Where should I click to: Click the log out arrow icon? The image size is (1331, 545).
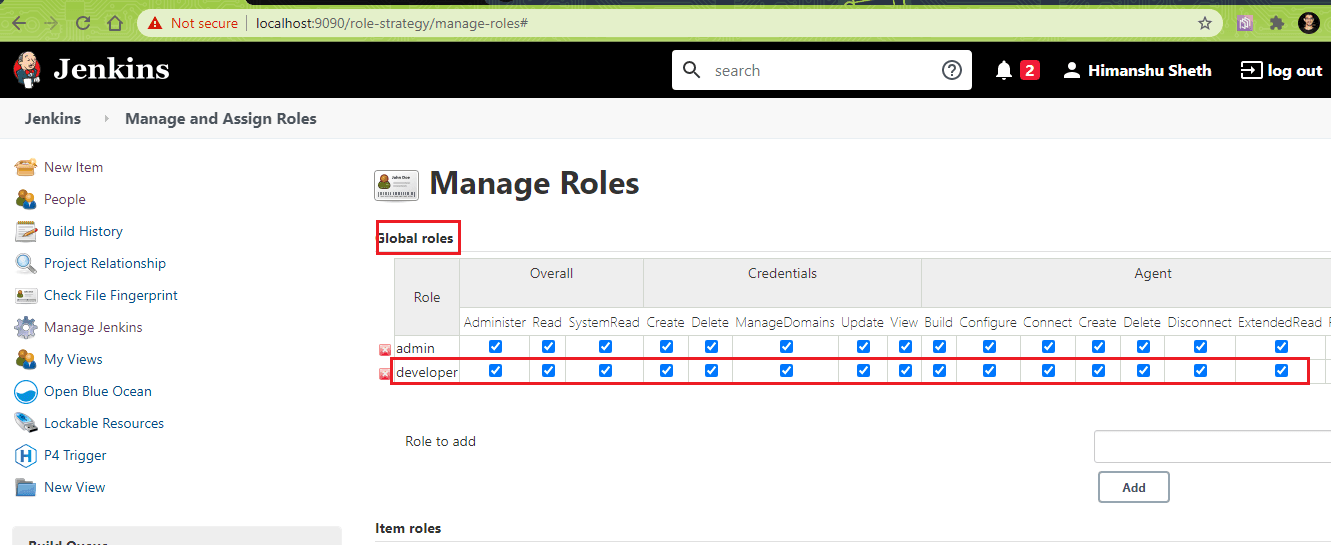tap(1251, 70)
